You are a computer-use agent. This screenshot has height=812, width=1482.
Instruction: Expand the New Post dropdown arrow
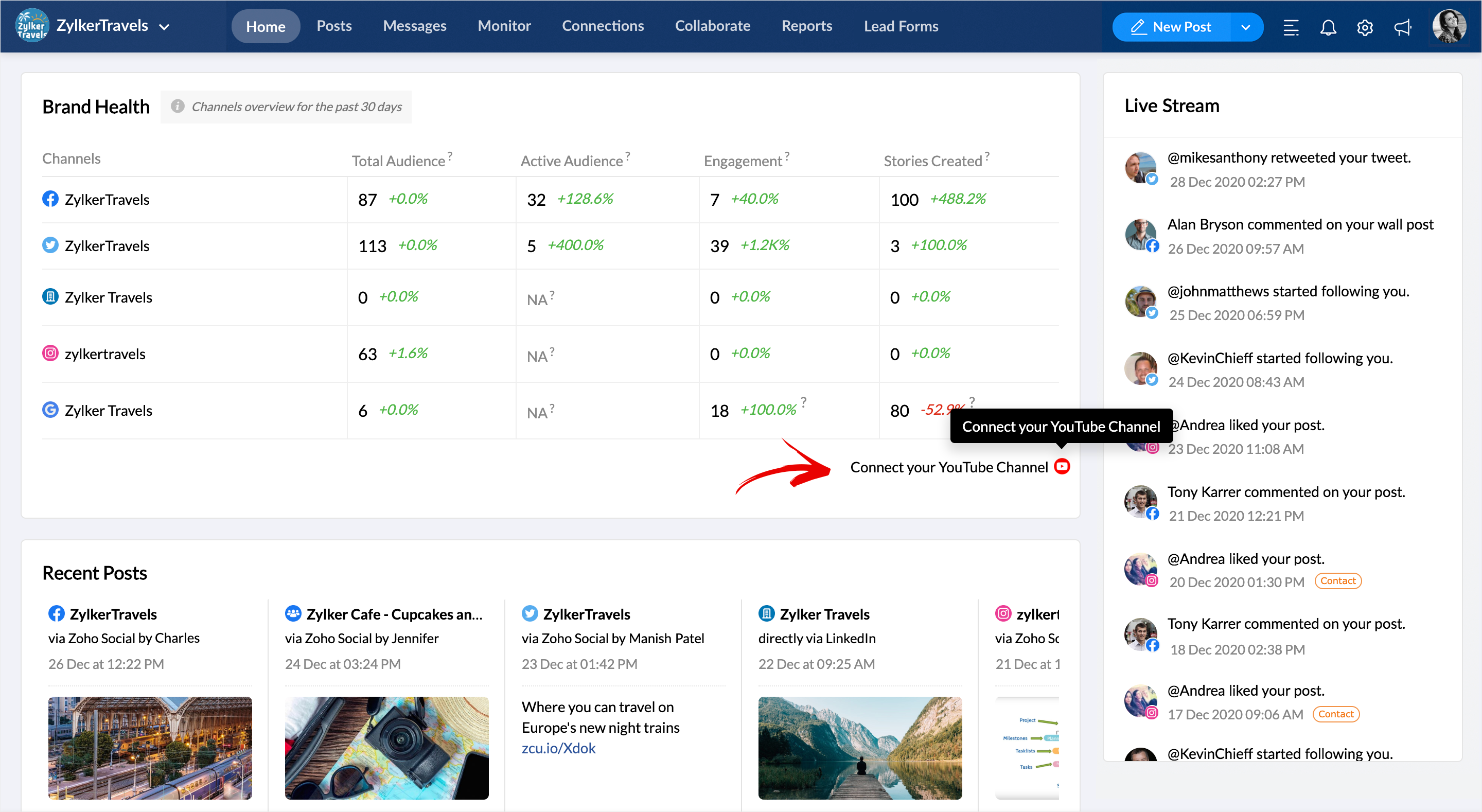click(1245, 27)
